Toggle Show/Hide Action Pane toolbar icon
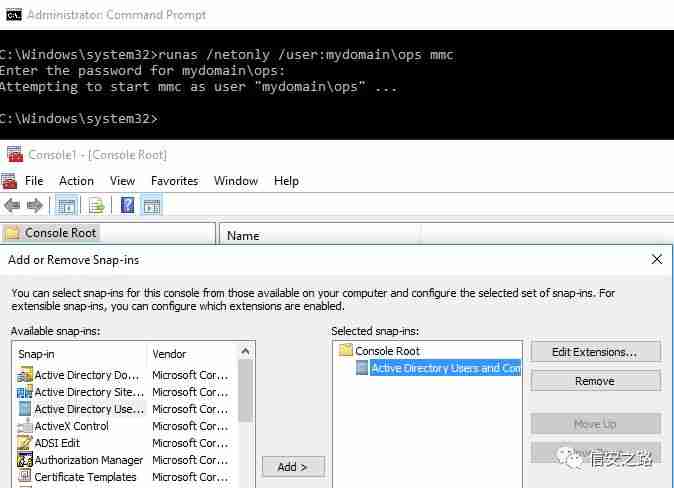 click(x=151, y=206)
